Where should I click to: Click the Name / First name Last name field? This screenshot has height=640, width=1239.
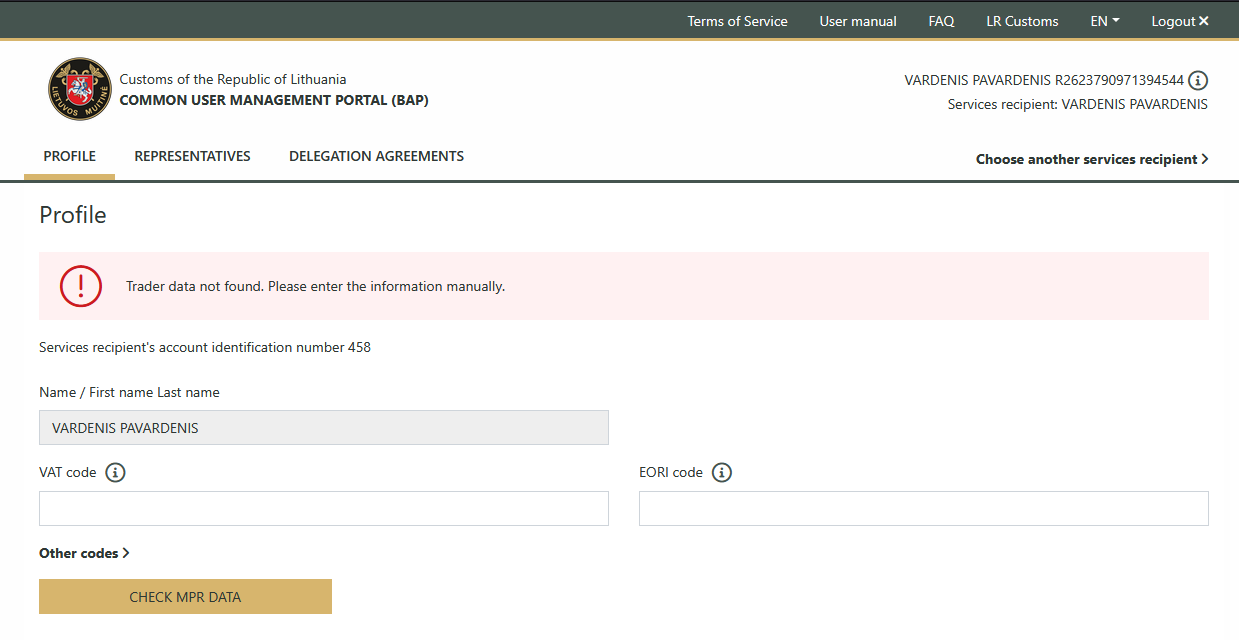point(323,428)
